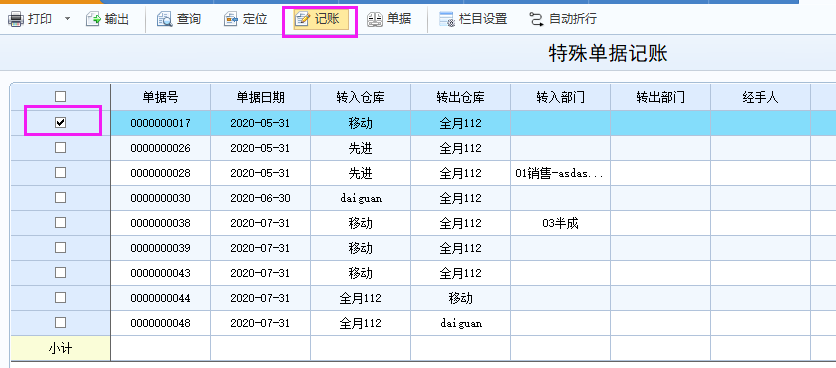836x368 pixels.
Task: Check the box for document 0000000030
Action: (x=60, y=197)
